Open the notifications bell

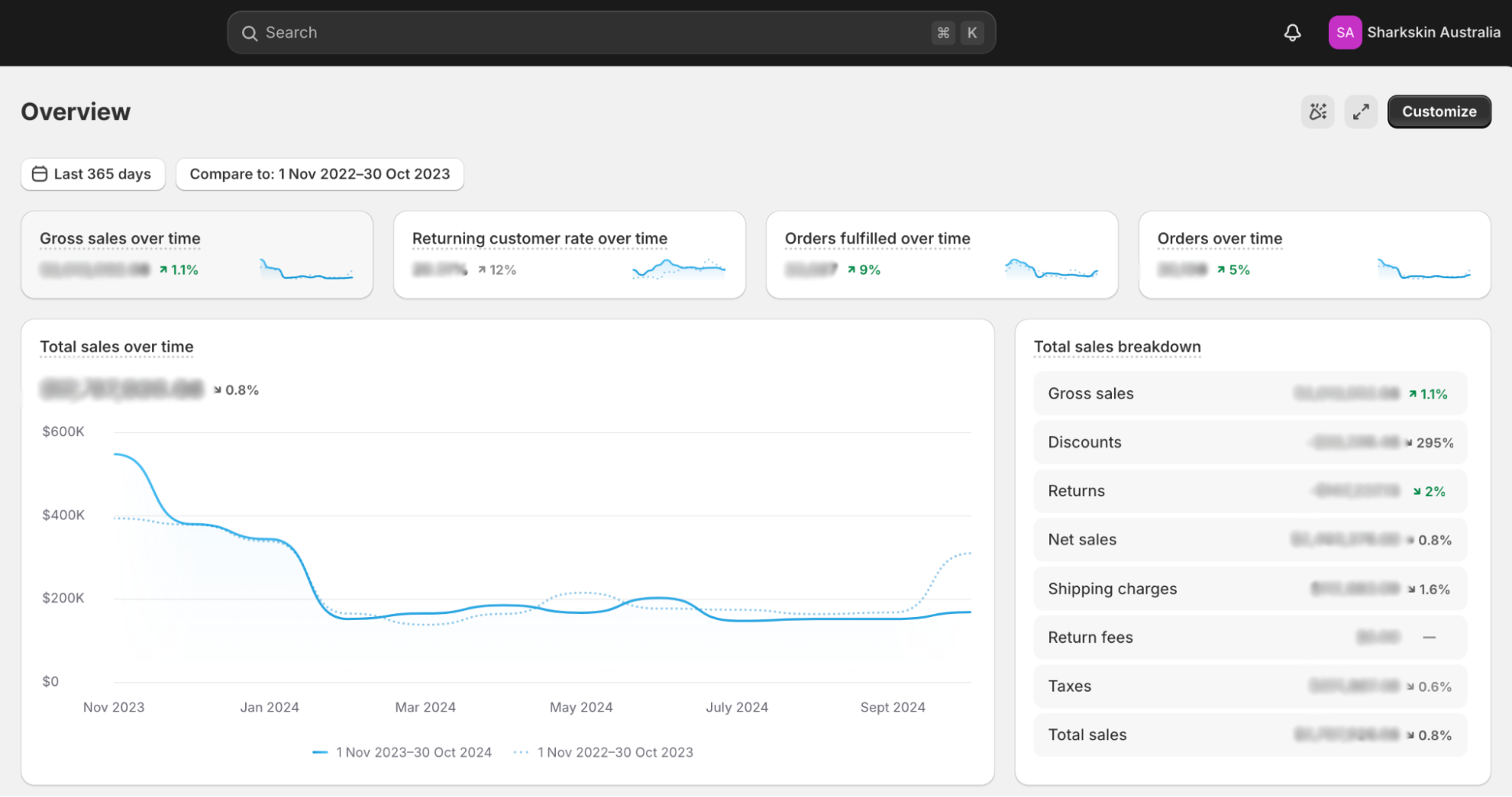1292,33
